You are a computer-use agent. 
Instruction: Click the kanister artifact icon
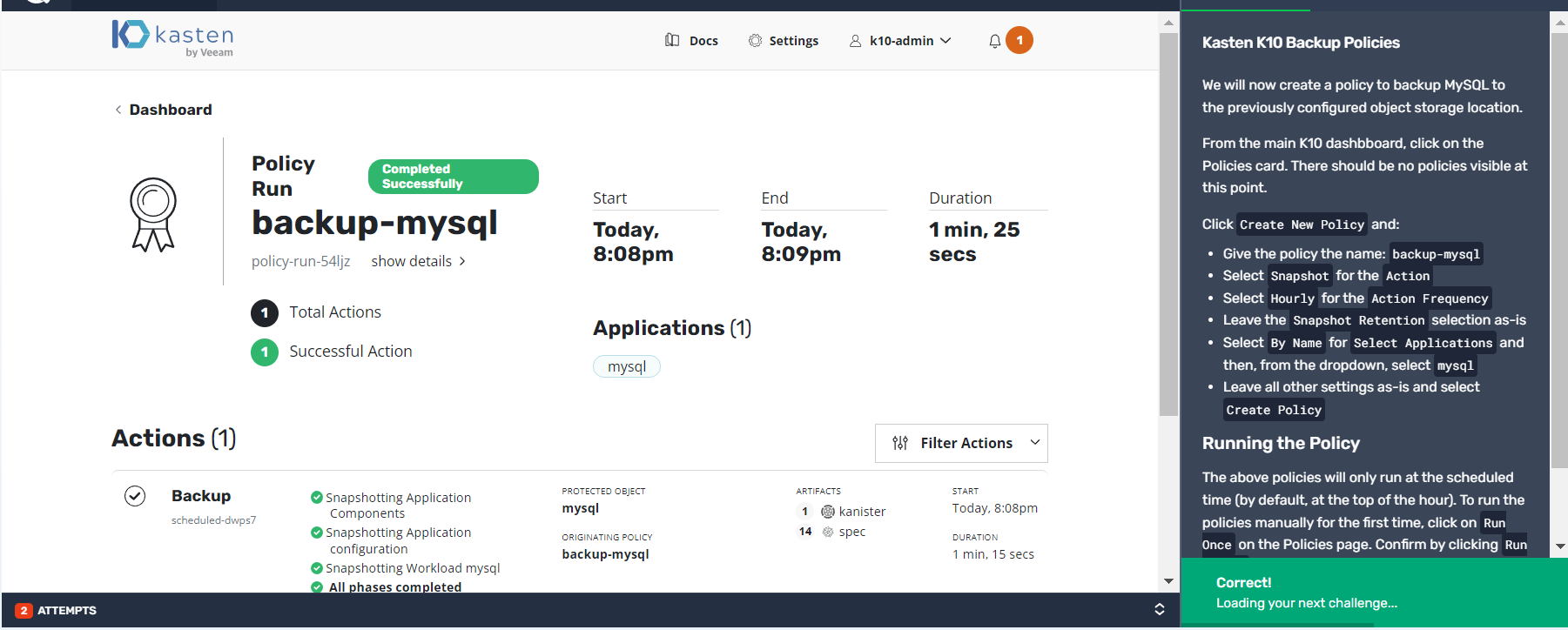tap(828, 512)
